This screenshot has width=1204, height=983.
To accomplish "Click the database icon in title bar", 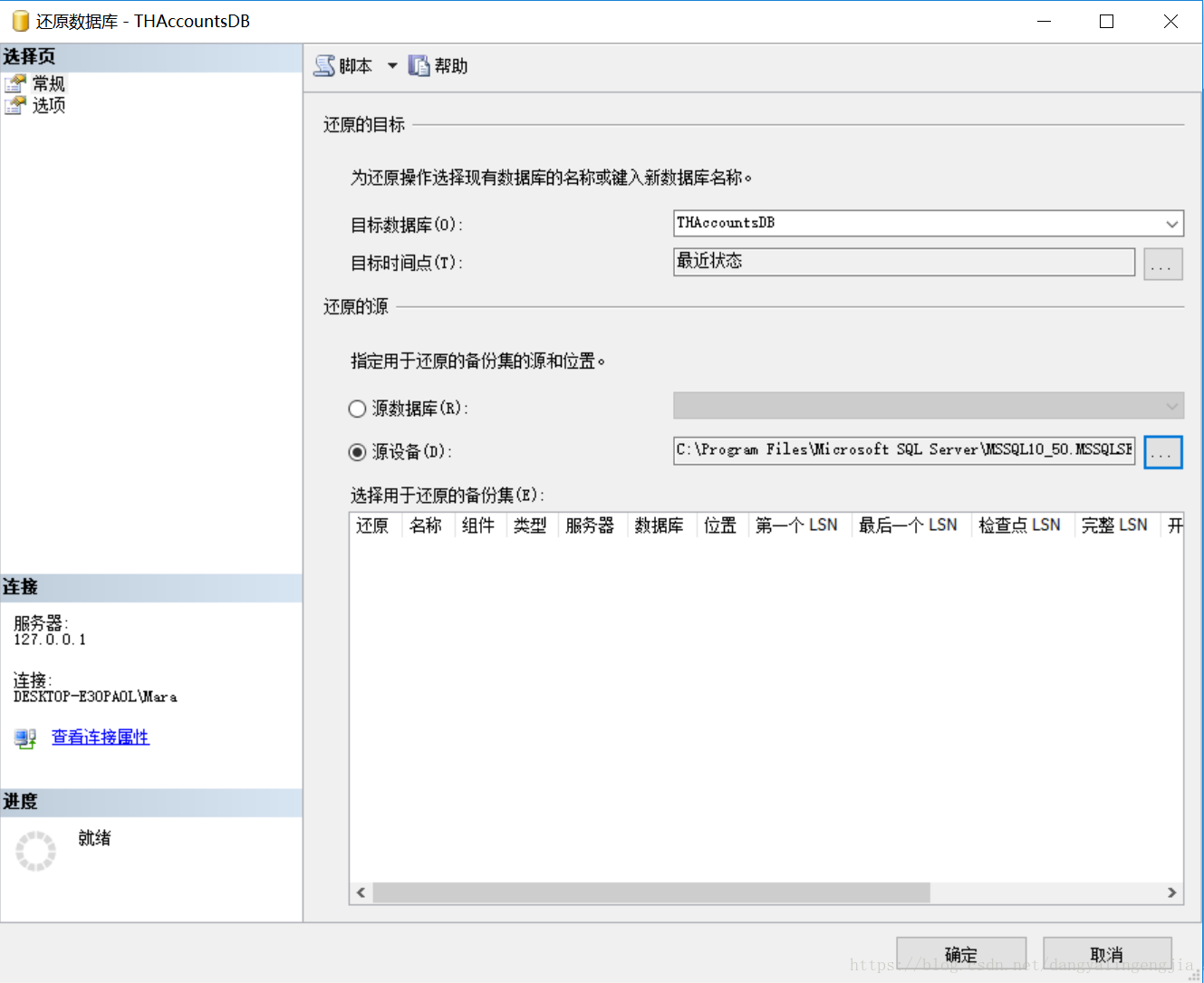I will (x=20, y=21).
